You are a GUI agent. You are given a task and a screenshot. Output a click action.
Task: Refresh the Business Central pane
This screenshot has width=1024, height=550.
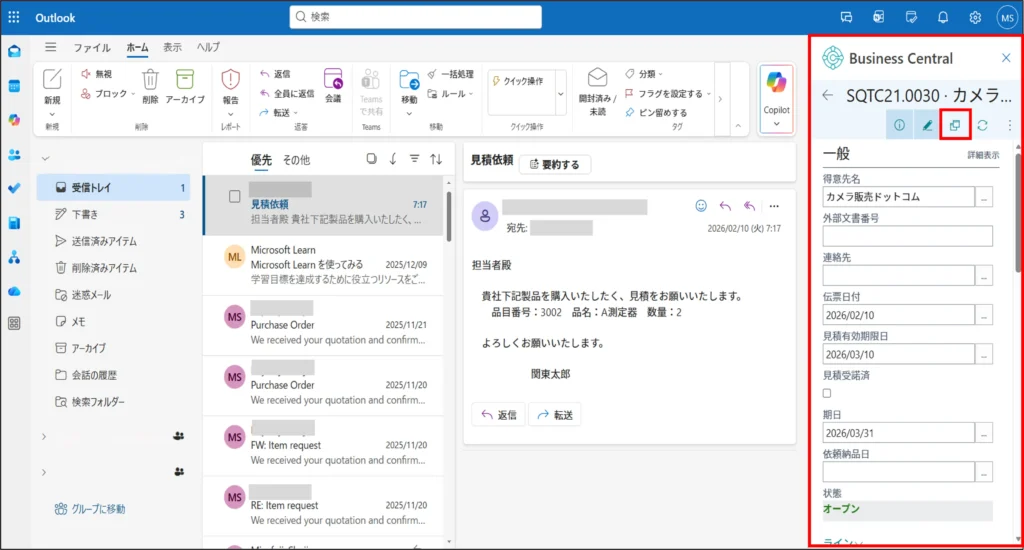(x=983, y=125)
